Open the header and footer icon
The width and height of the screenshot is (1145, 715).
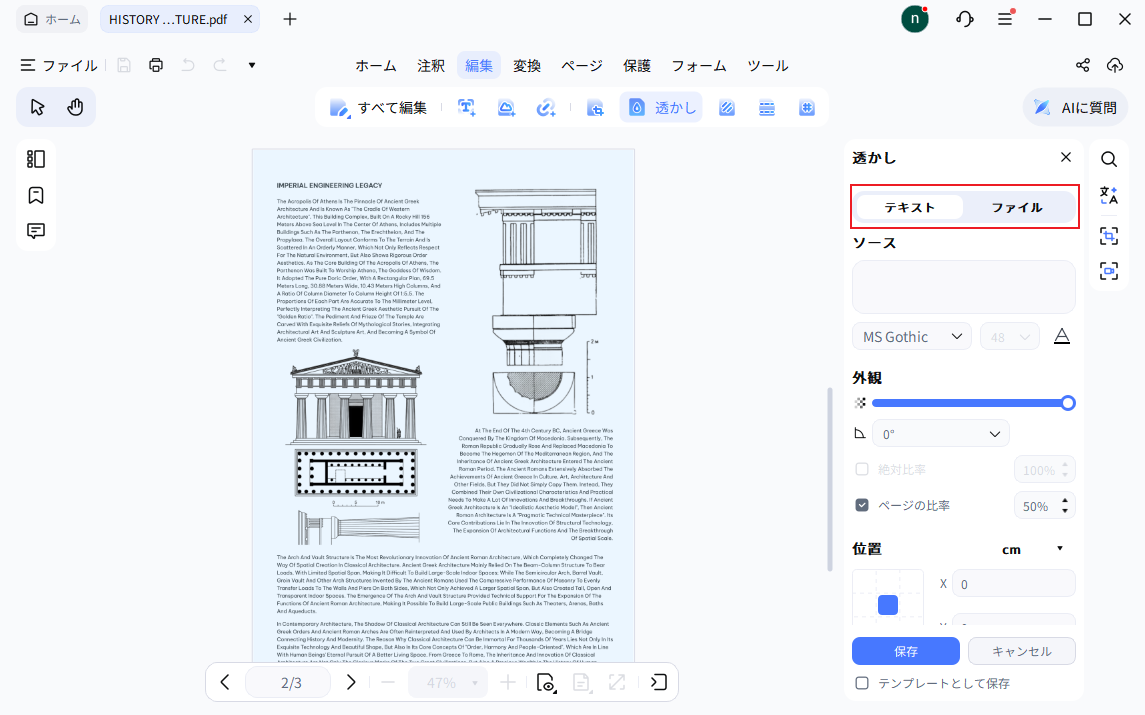click(767, 107)
